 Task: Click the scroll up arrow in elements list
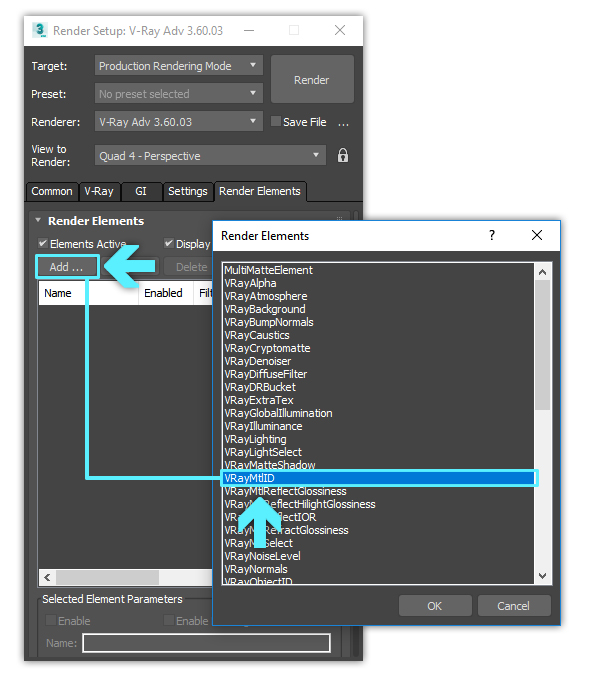tap(543, 272)
